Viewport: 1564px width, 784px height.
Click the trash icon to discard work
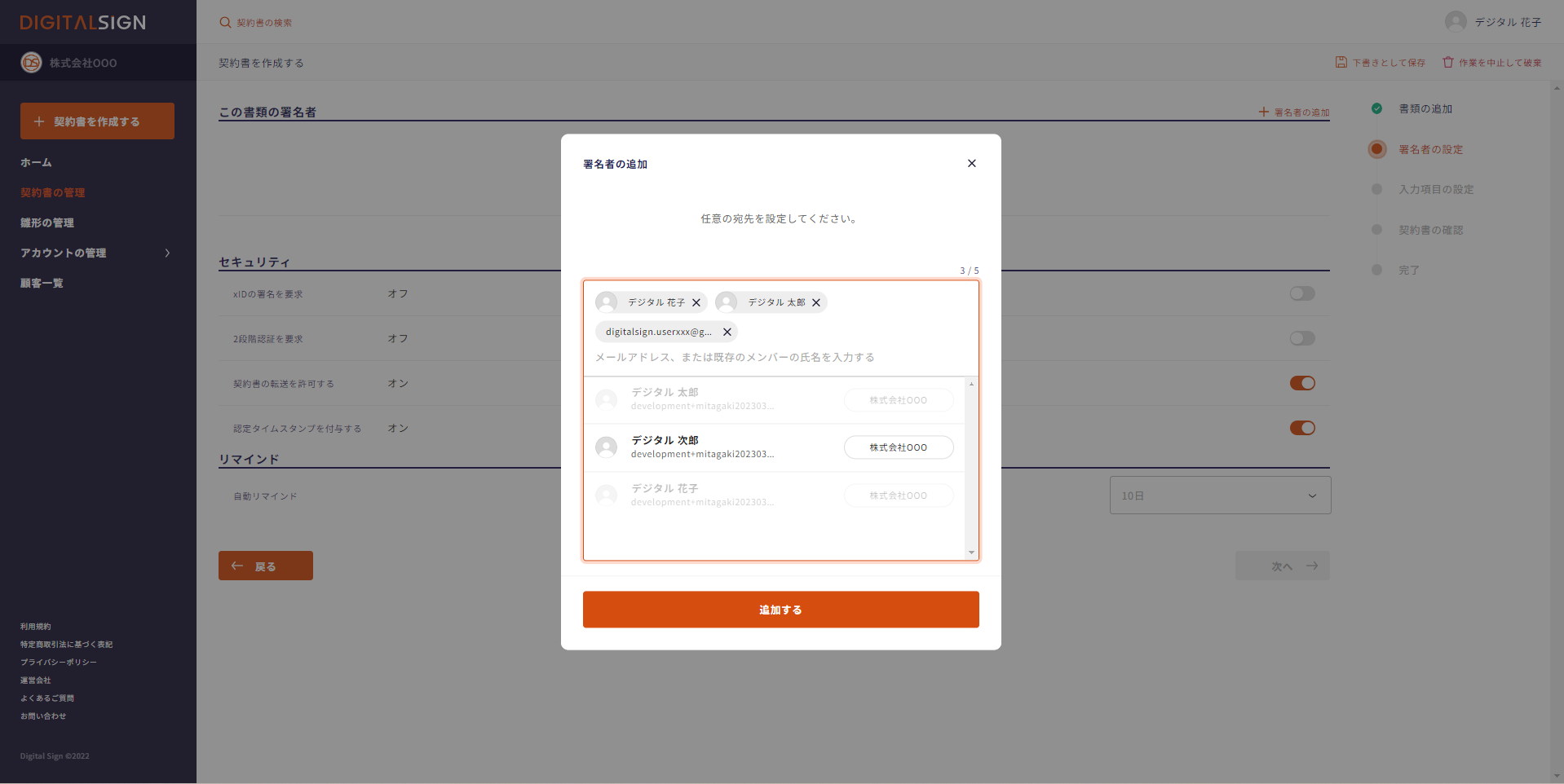tap(1447, 61)
